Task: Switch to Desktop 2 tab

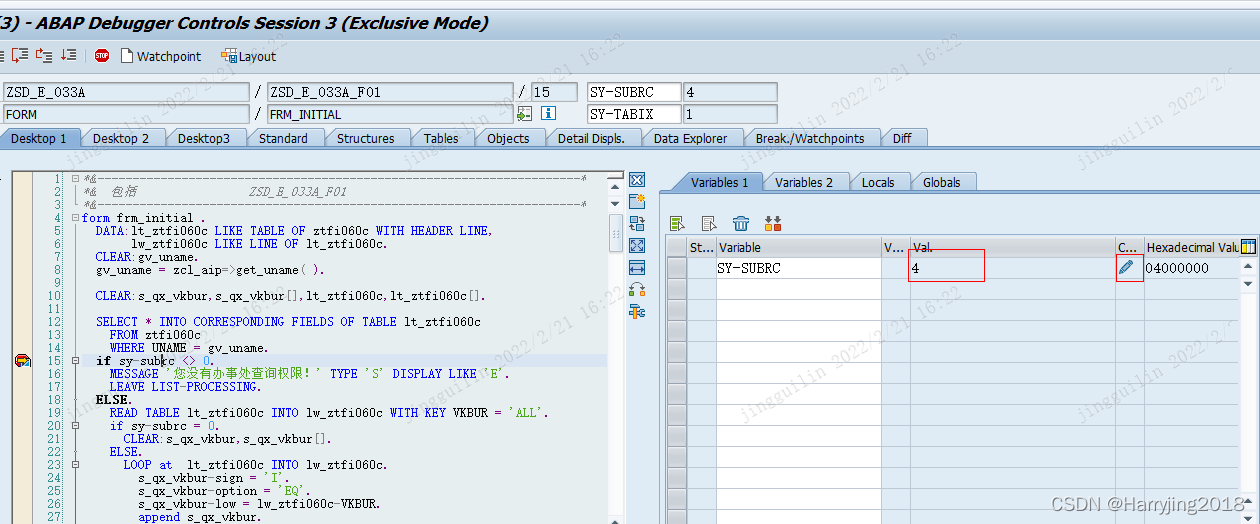Action: click(121, 138)
